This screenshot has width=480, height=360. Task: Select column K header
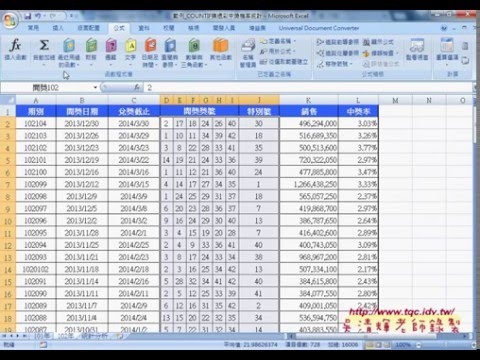pyautogui.click(x=309, y=100)
